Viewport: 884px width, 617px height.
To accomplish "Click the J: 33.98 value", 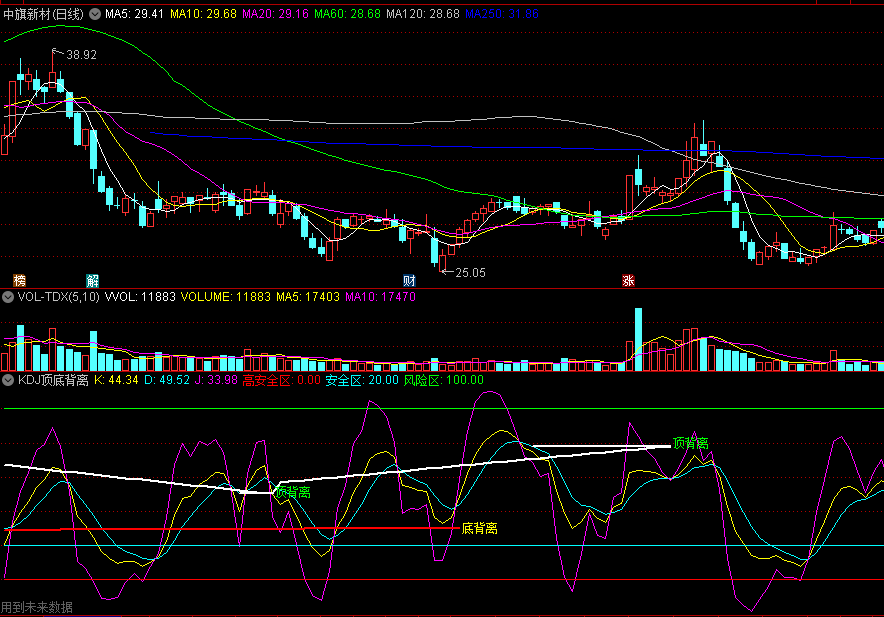I will [216, 380].
